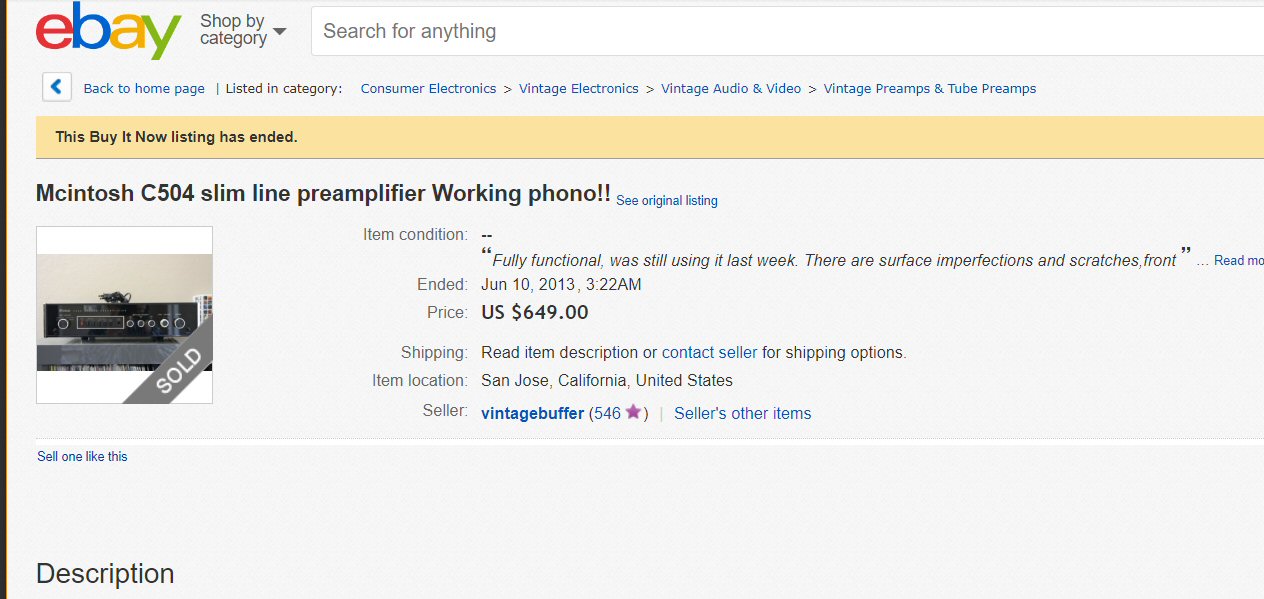
Task: Click the contact seller link
Action: tap(709, 353)
